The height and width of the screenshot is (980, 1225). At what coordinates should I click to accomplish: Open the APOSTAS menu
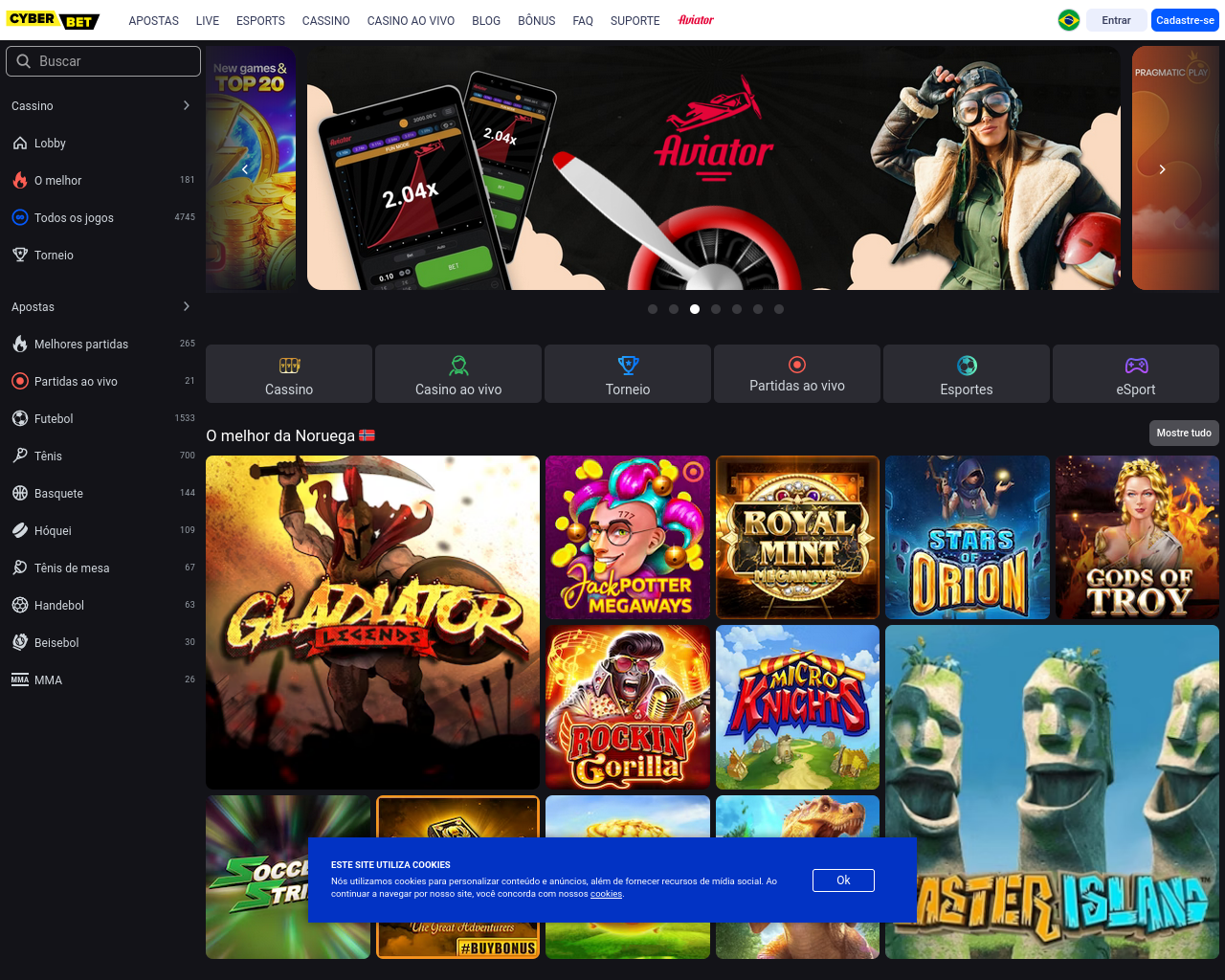tap(154, 20)
